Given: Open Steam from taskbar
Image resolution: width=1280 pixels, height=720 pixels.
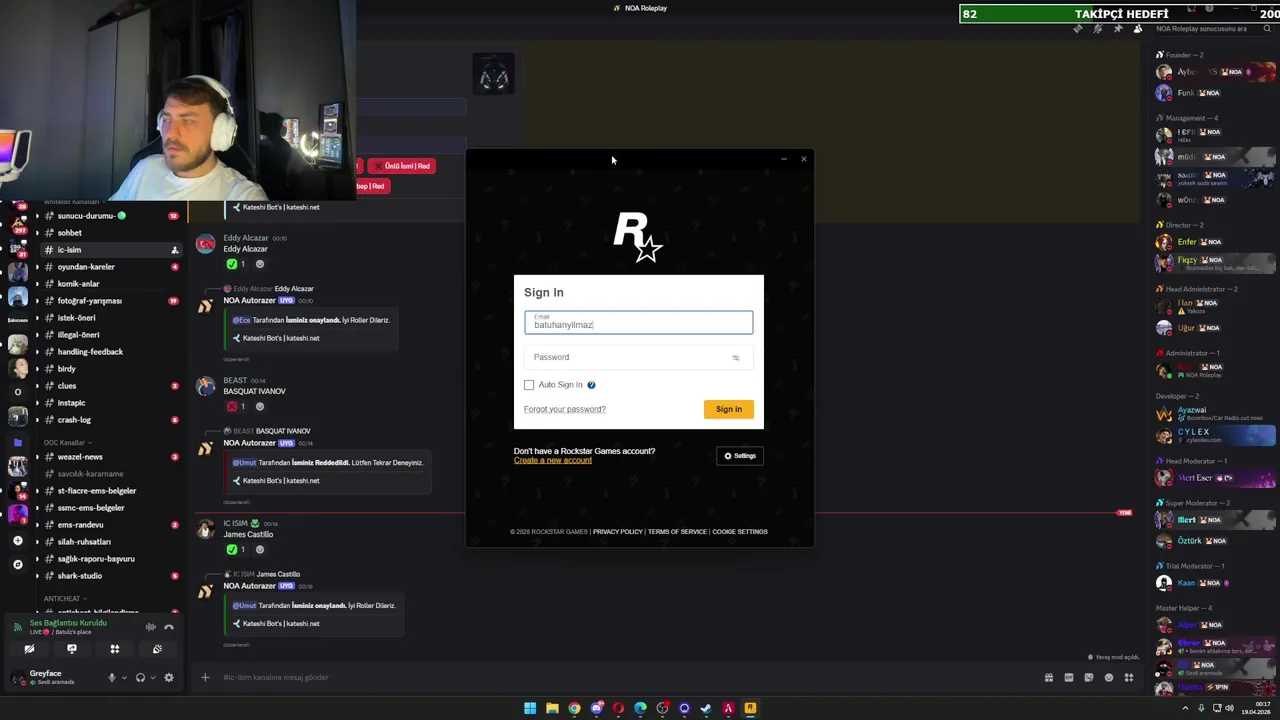Looking at the screenshot, I should click(706, 709).
